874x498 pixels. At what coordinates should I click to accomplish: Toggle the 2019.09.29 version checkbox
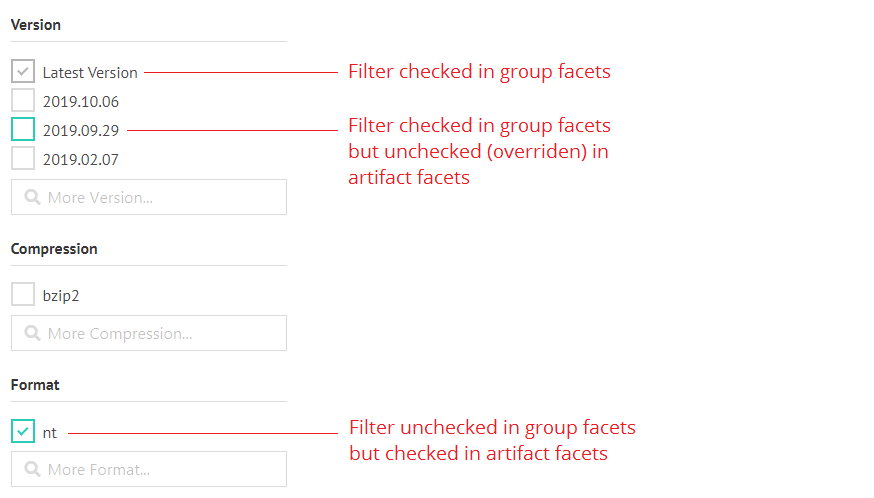coord(23,129)
